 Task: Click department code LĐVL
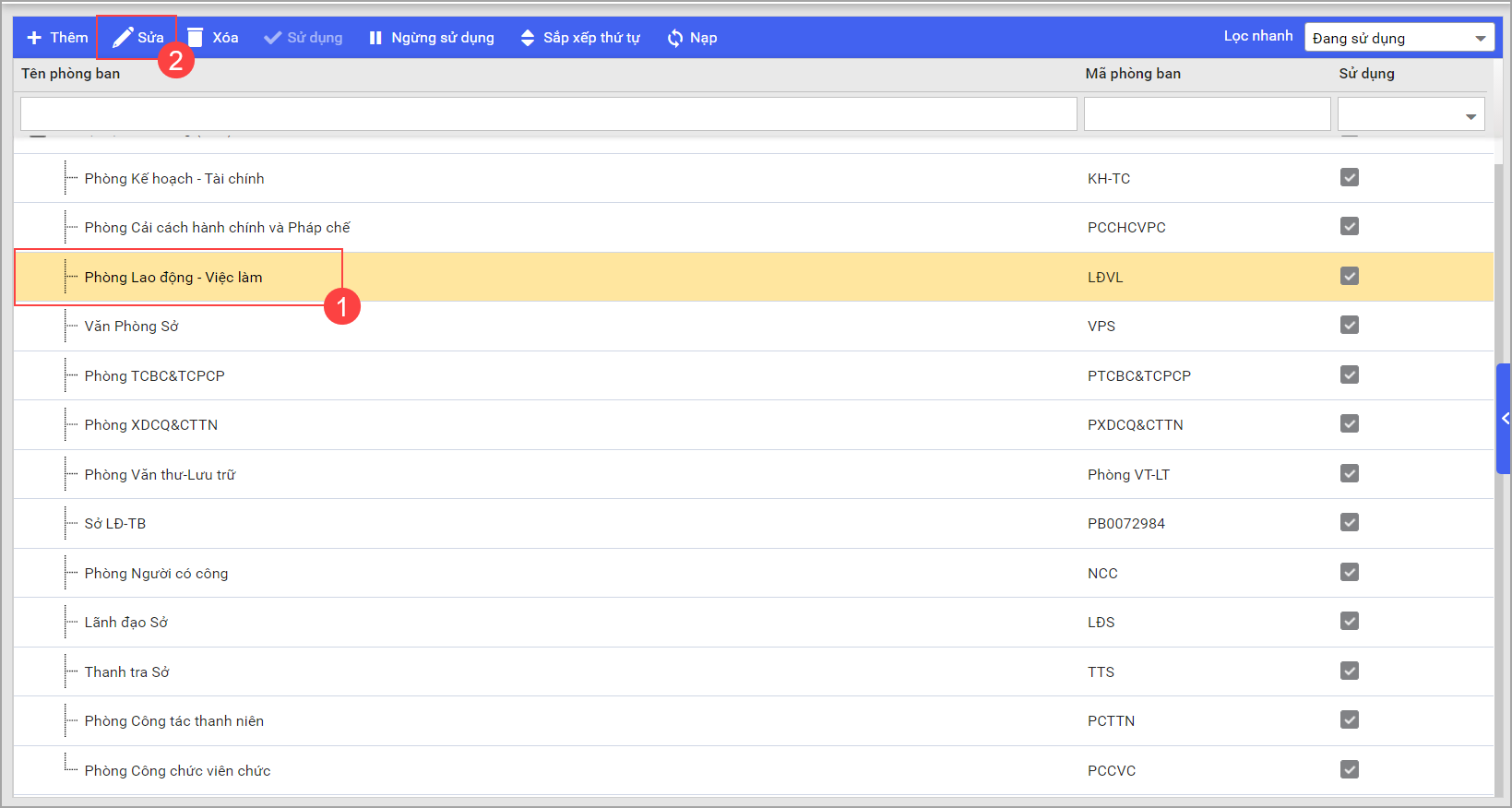click(1105, 278)
